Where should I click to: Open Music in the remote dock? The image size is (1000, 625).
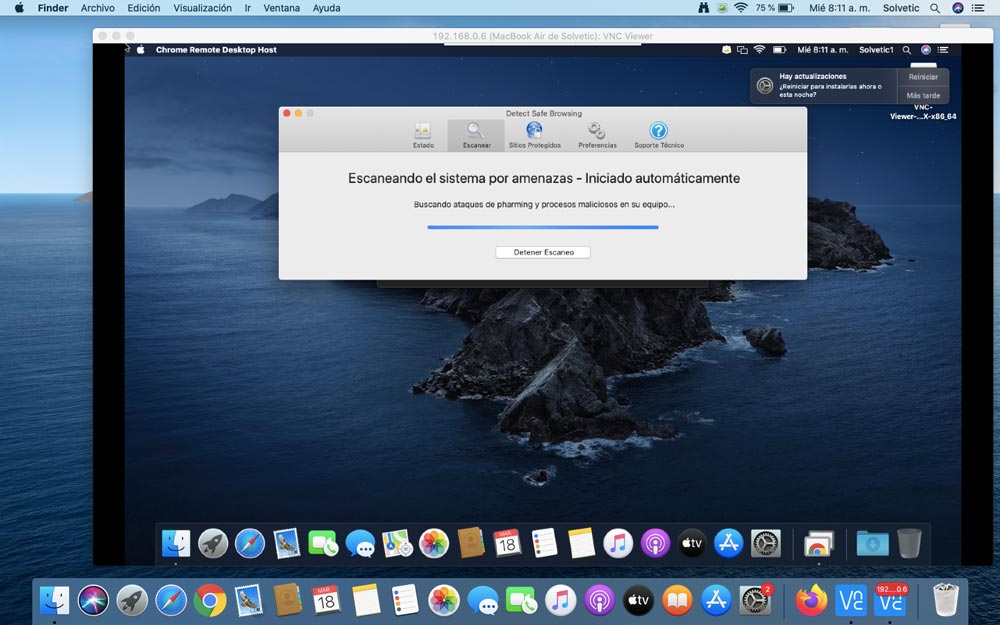click(x=618, y=544)
